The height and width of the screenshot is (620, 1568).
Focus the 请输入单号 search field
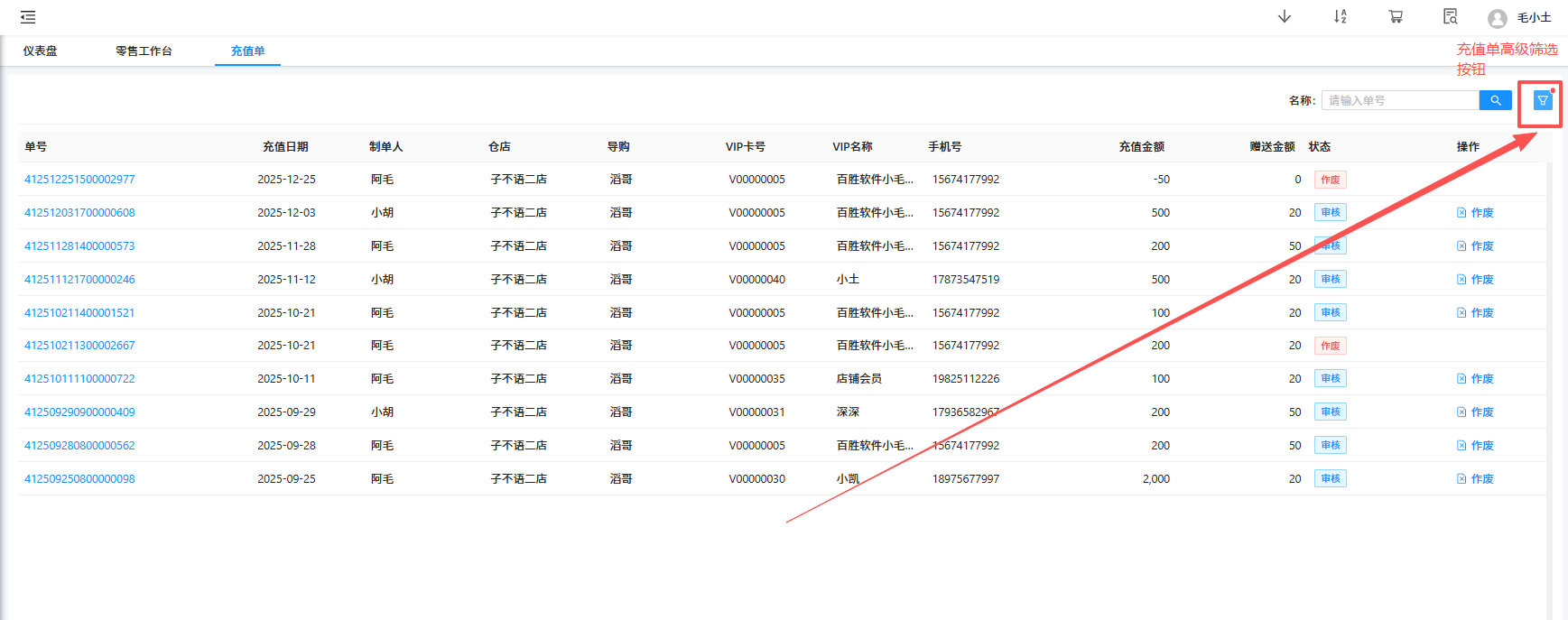(x=1400, y=100)
